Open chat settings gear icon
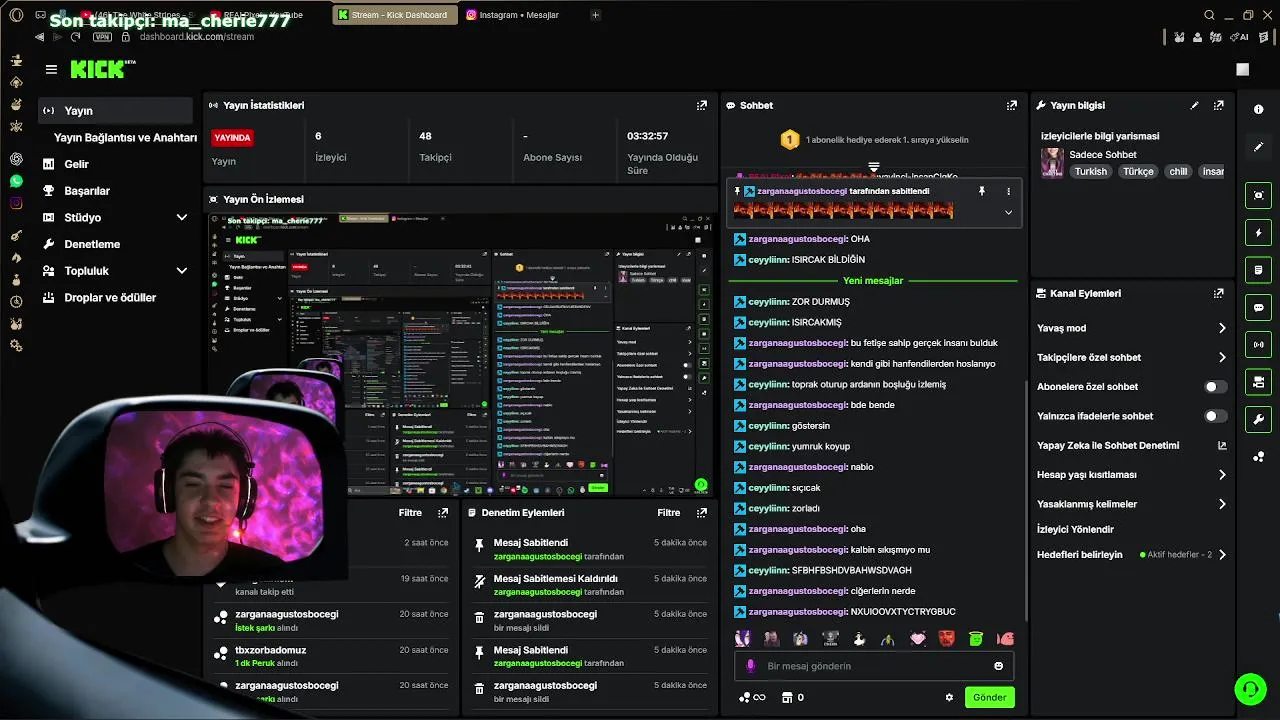The width and height of the screenshot is (1280, 720). [x=949, y=697]
